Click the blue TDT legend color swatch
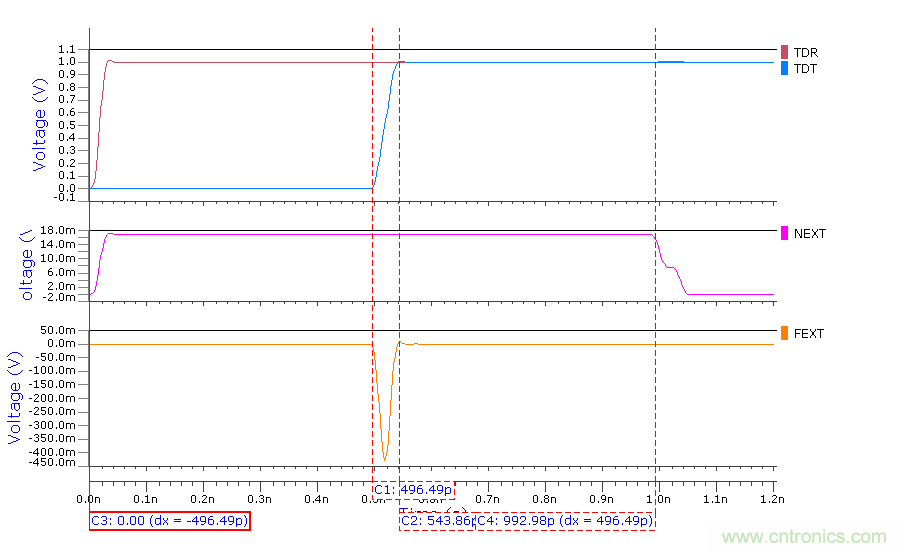The height and width of the screenshot is (552, 906). click(x=785, y=69)
